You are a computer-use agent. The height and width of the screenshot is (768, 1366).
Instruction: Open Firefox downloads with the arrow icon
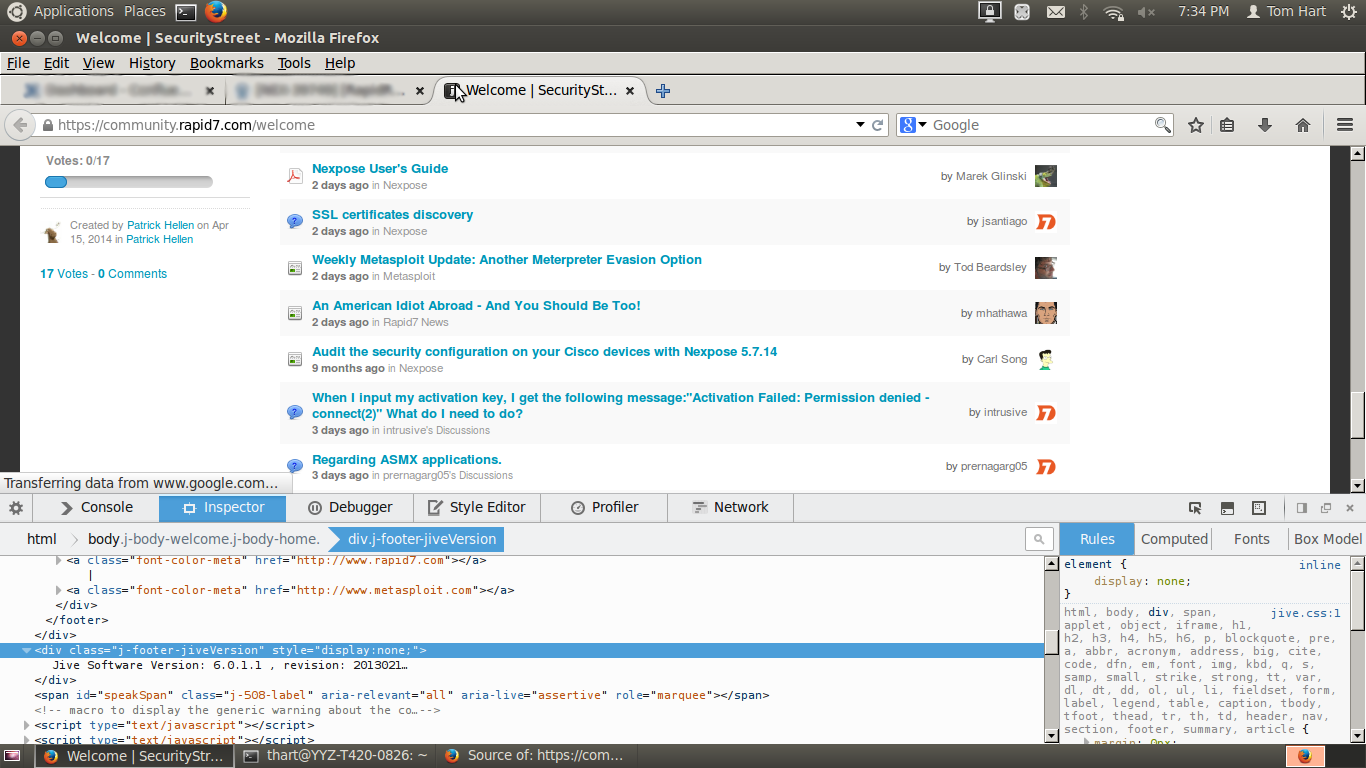pyautogui.click(x=1265, y=124)
